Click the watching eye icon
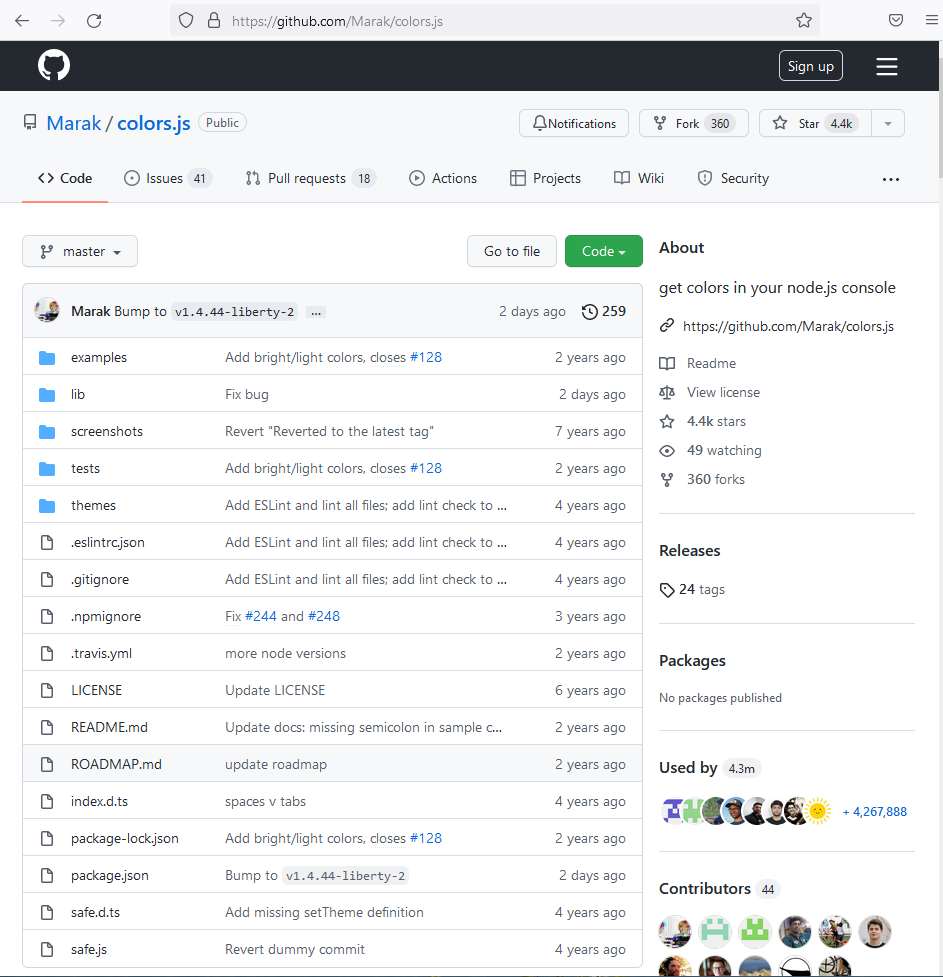This screenshot has width=943, height=977. [666, 450]
